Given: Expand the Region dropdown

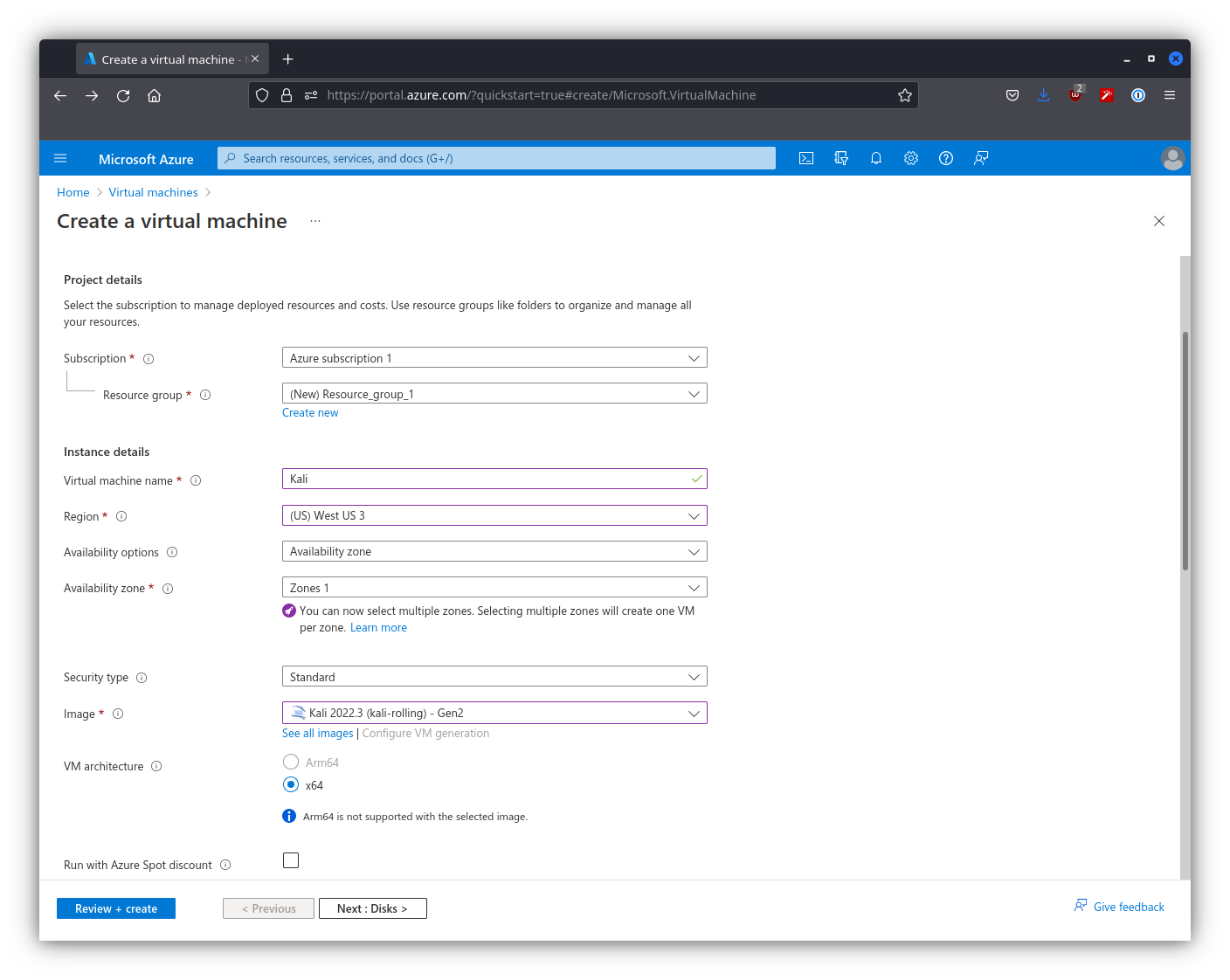Looking at the screenshot, I should [x=494, y=515].
